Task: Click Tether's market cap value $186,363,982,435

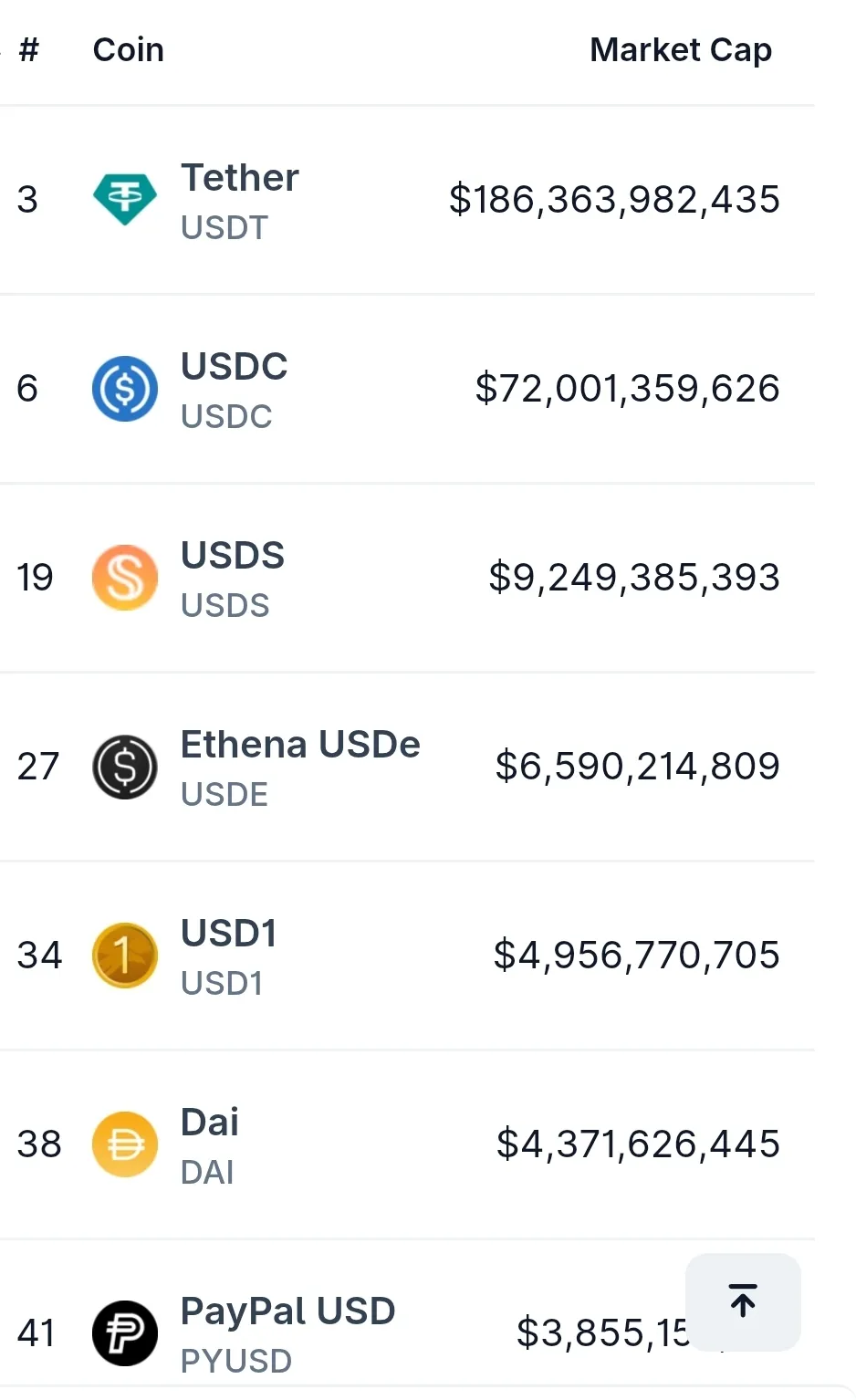Action: point(614,200)
